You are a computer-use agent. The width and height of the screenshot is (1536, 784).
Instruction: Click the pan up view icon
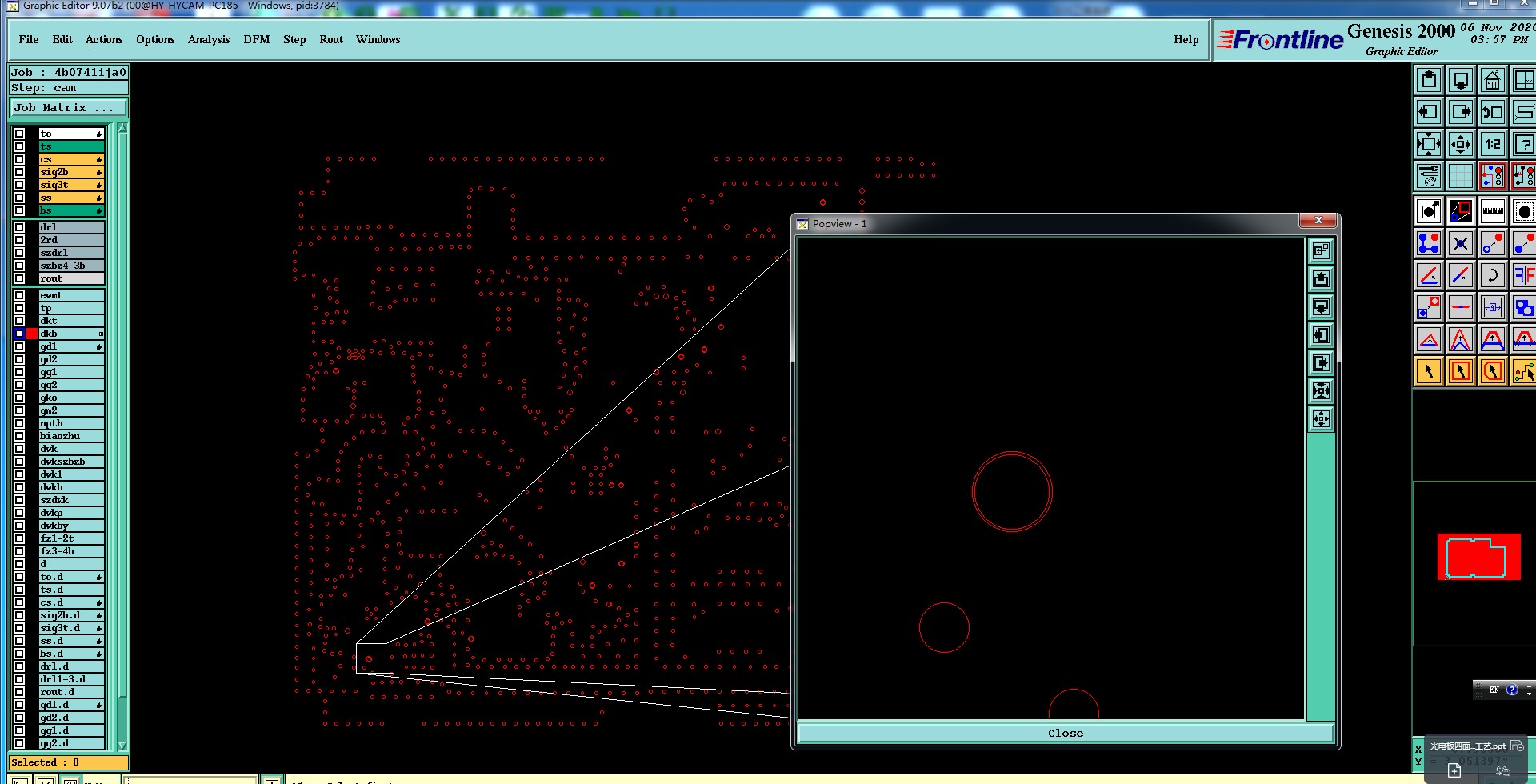click(1429, 80)
